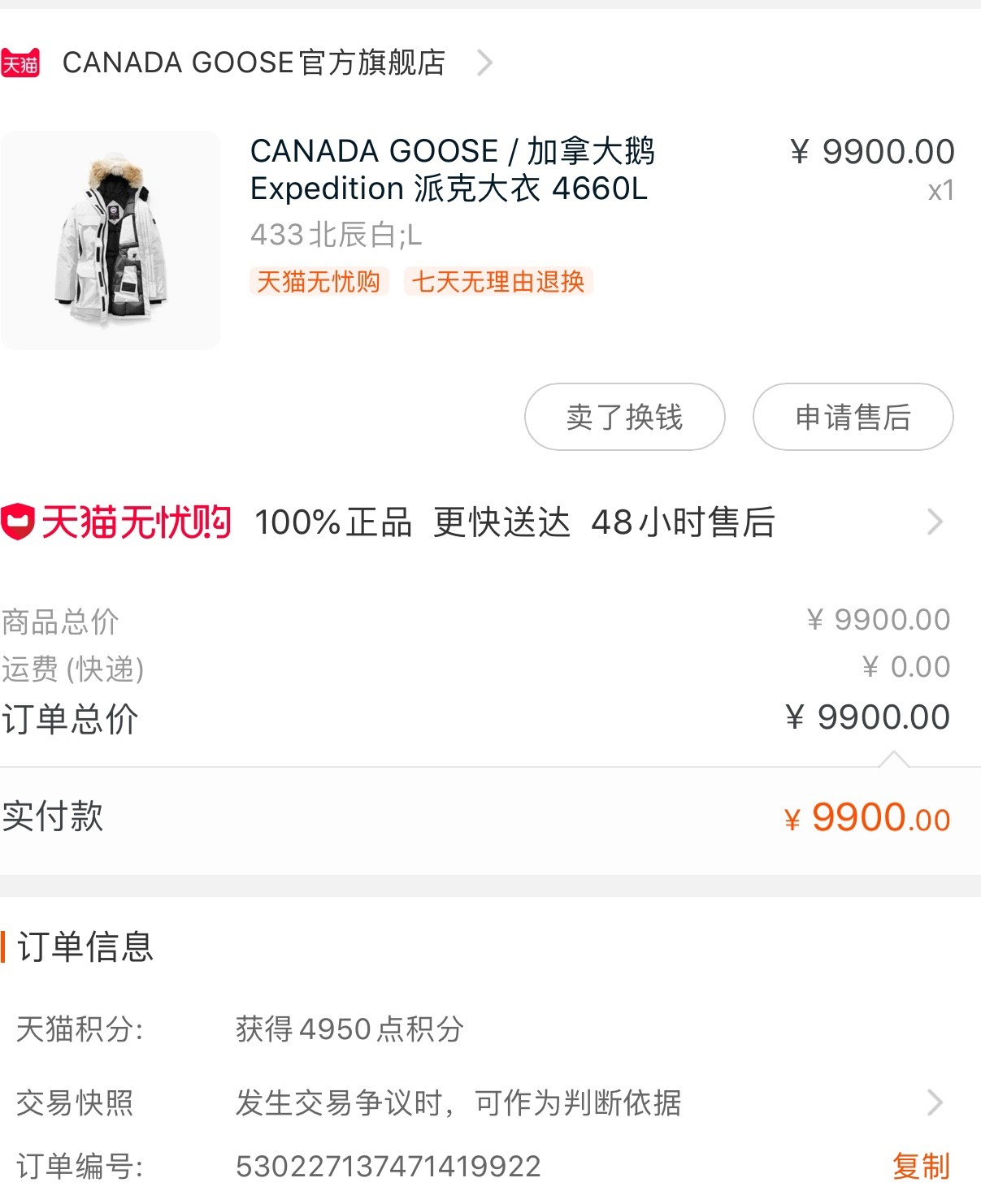Click the red shield 天猫无忧购 icon
Viewport: 981px width, 1204px height.
(18, 522)
